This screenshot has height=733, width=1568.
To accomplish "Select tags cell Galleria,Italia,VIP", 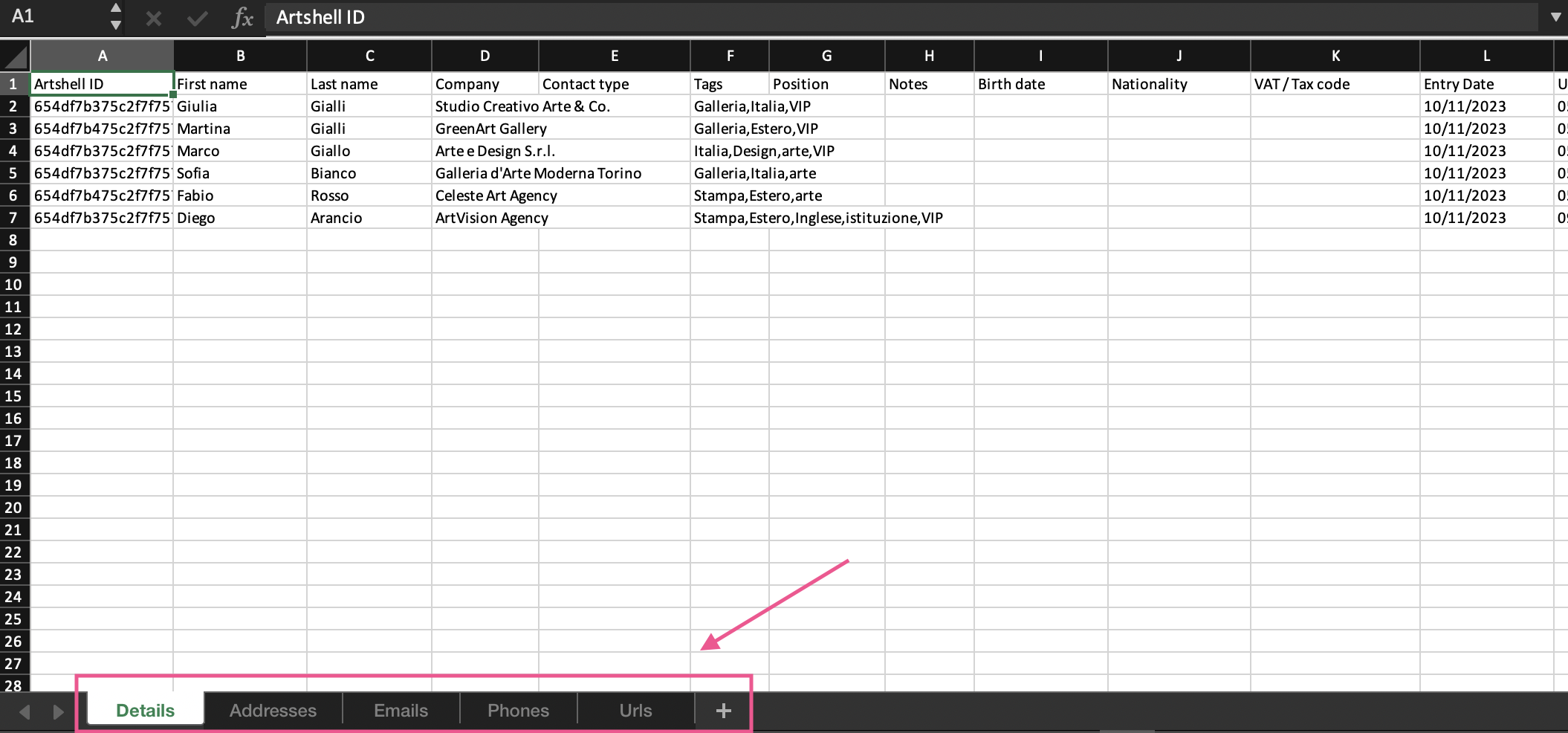I will pos(730,106).
